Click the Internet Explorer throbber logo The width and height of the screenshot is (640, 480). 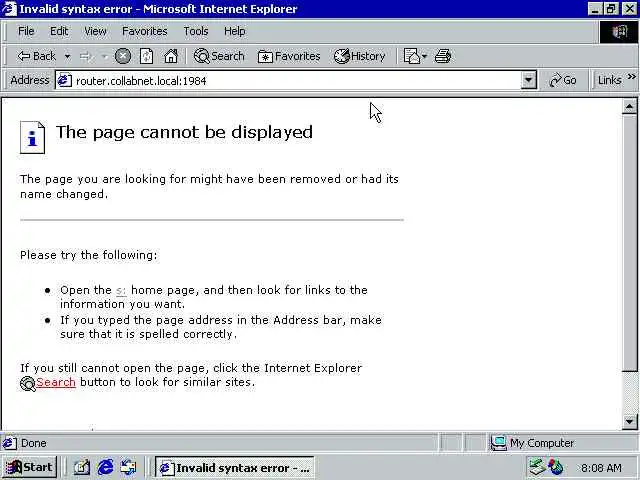pyautogui.click(x=619, y=32)
